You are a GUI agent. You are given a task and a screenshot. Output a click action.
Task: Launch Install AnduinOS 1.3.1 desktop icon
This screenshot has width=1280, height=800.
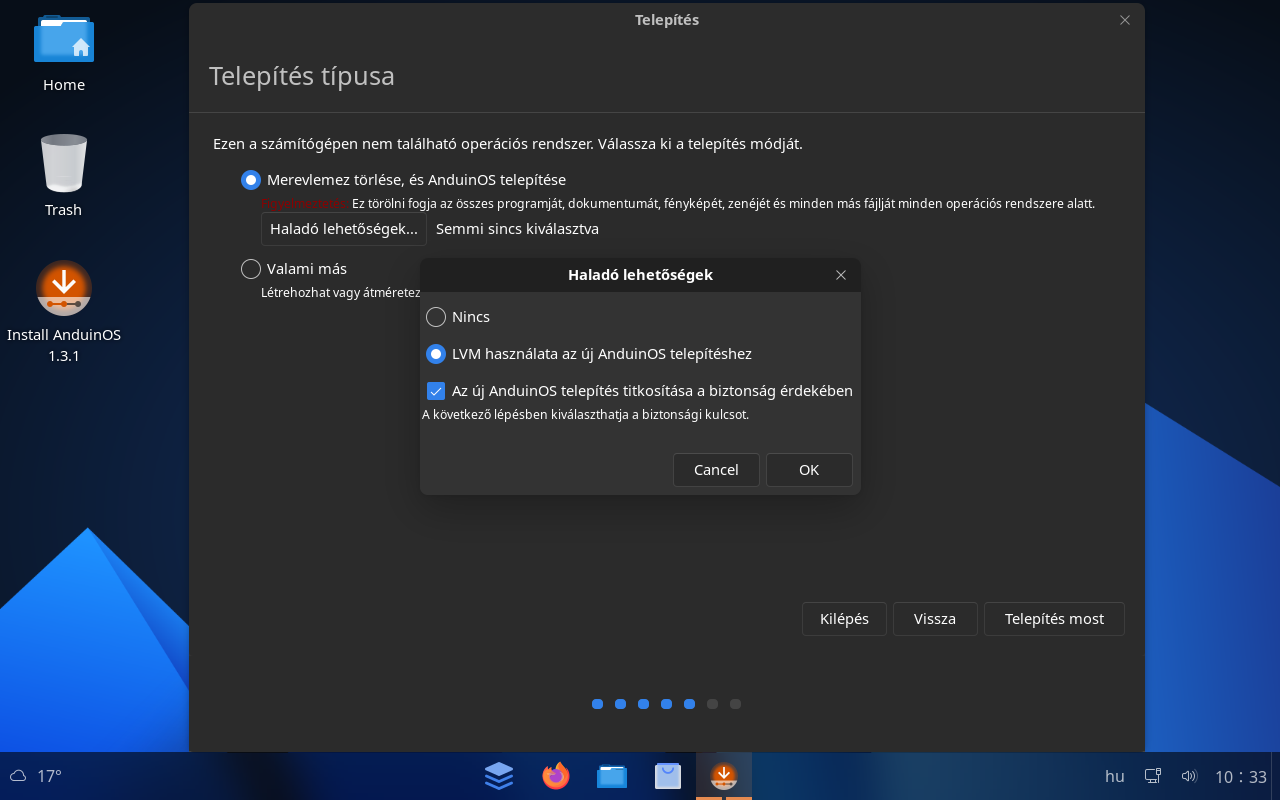[64, 311]
